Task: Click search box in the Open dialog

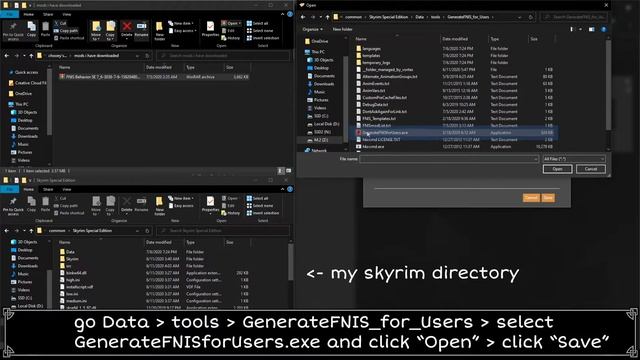Action: (573, 17)
